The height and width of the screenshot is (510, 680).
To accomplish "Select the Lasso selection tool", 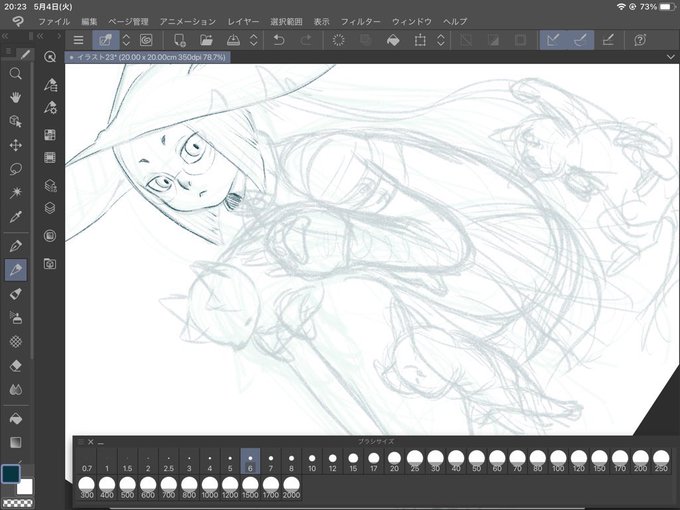I will click(x=16, y=169).
